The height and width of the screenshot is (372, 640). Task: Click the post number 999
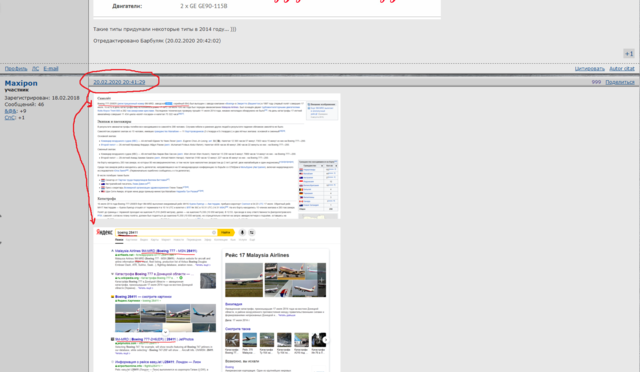[x=596, y=82]
